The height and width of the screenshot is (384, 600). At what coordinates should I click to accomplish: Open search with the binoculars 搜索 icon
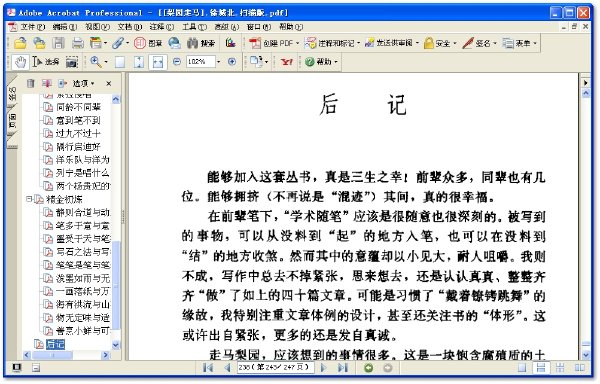pyautogui.click(x=201, y=43)
